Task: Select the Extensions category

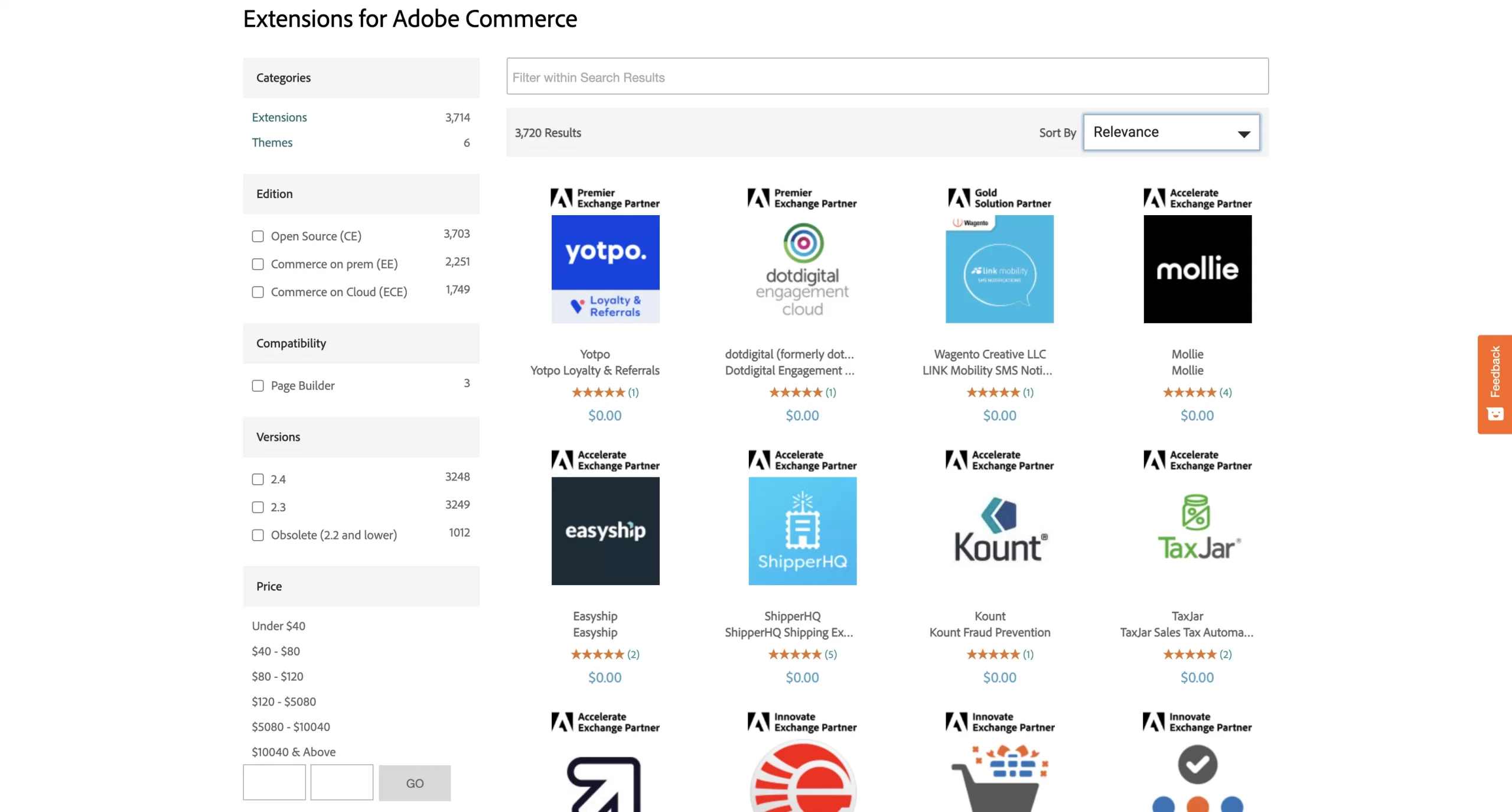Action: [279, 117]
